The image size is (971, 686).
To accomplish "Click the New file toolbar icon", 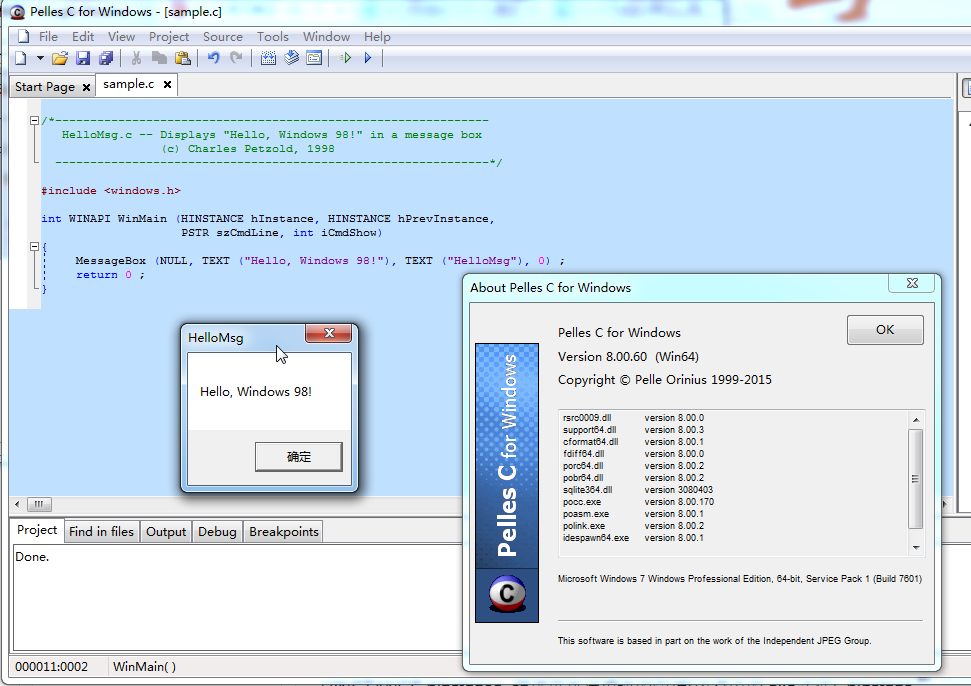I will click(x=21, y=58).
